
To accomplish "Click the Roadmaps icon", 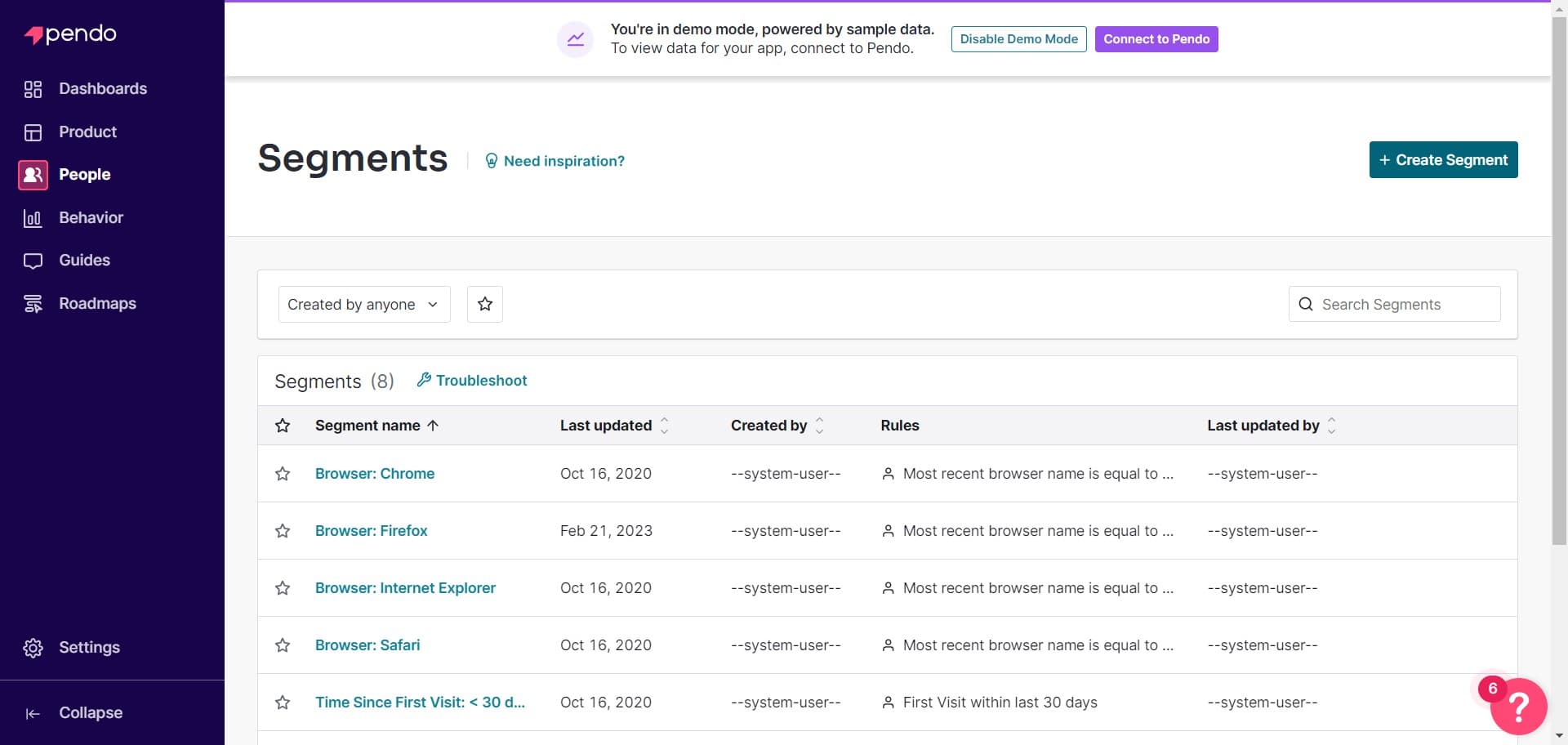I will coord(33,303).
